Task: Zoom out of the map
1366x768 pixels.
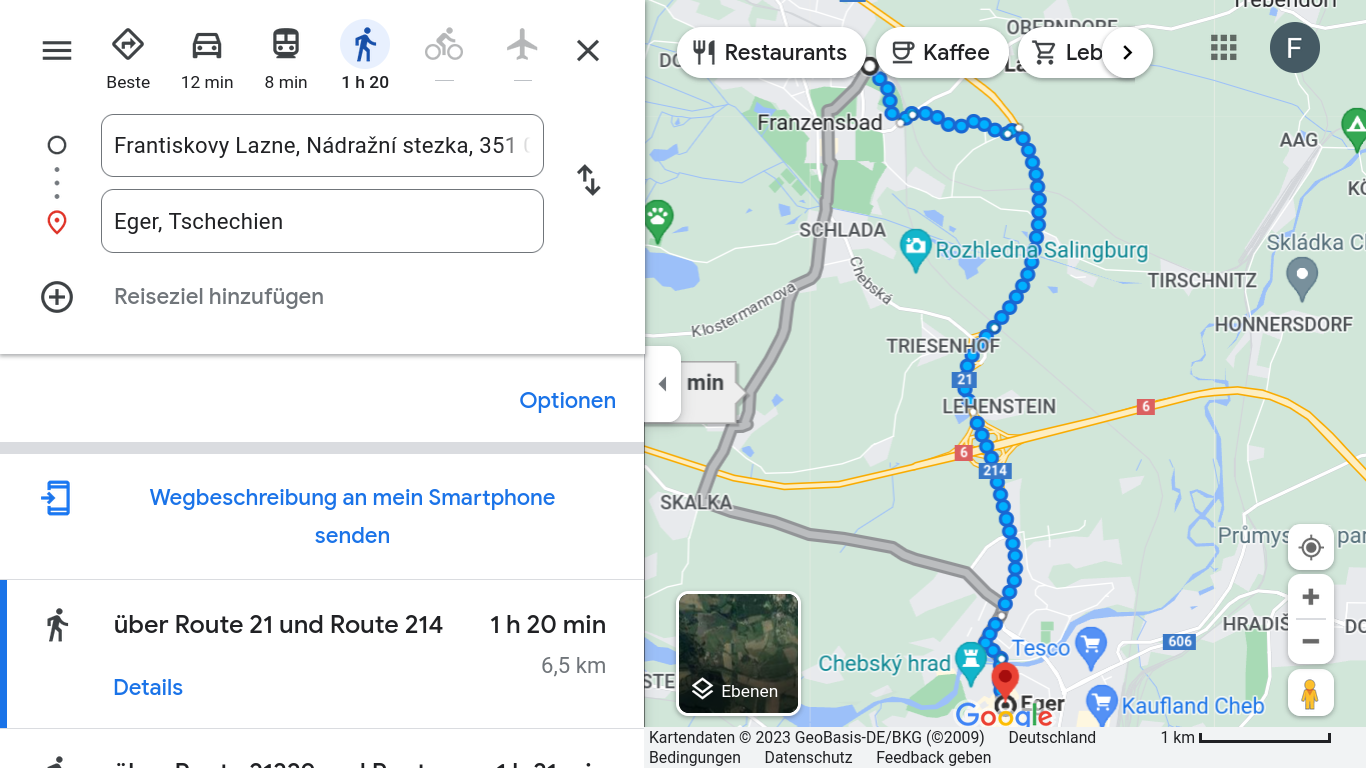Action: pos(1310,641)
